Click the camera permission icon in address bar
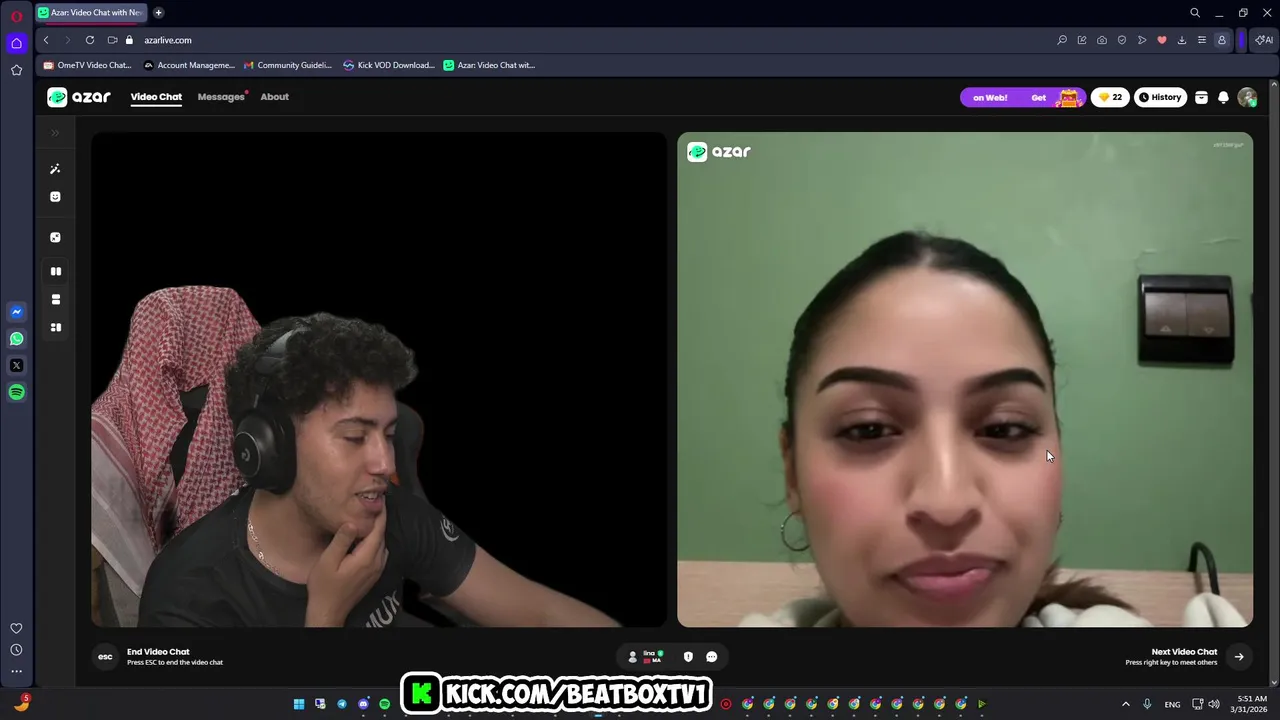Screen dimensions: 1280x720 pyautogui.click(x=111, y=40)
